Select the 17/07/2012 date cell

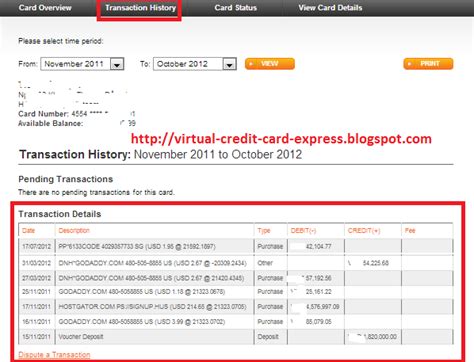tap(37, 247)
